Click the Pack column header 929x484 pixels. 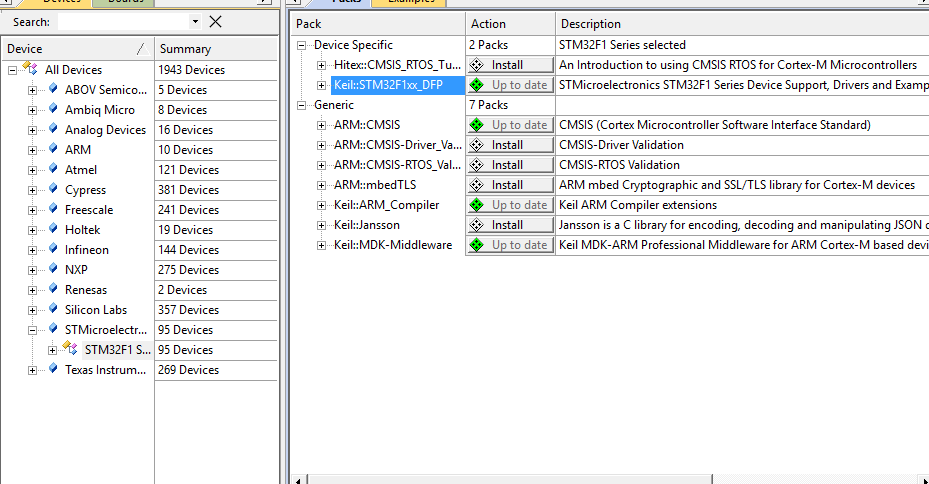click(378, 24)
